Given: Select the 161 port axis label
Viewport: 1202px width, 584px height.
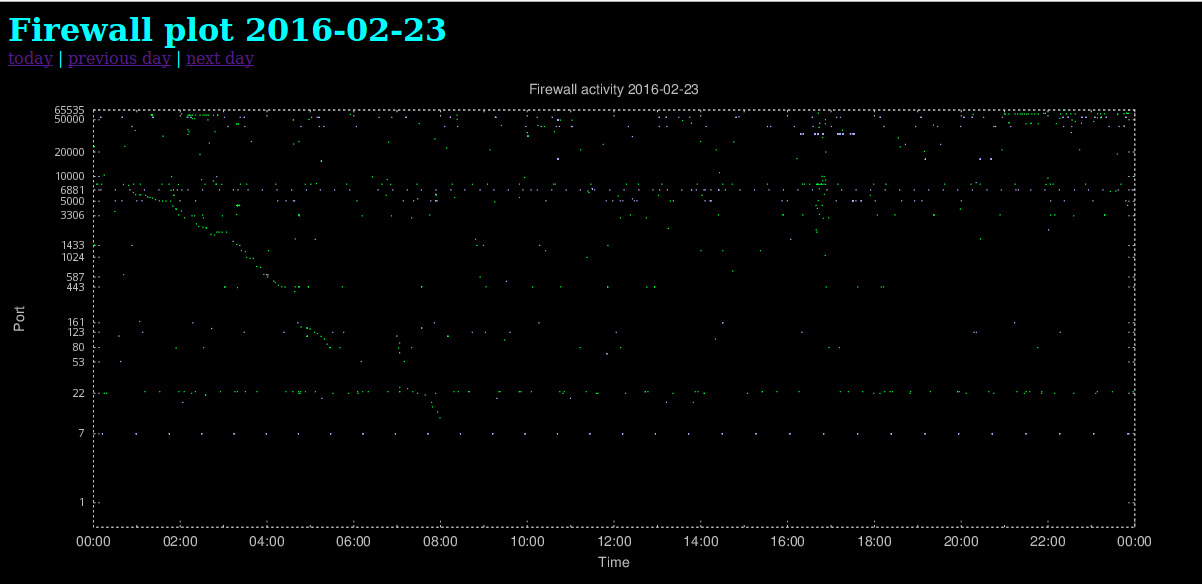Looking at the screenshot, I should (76, 322).
